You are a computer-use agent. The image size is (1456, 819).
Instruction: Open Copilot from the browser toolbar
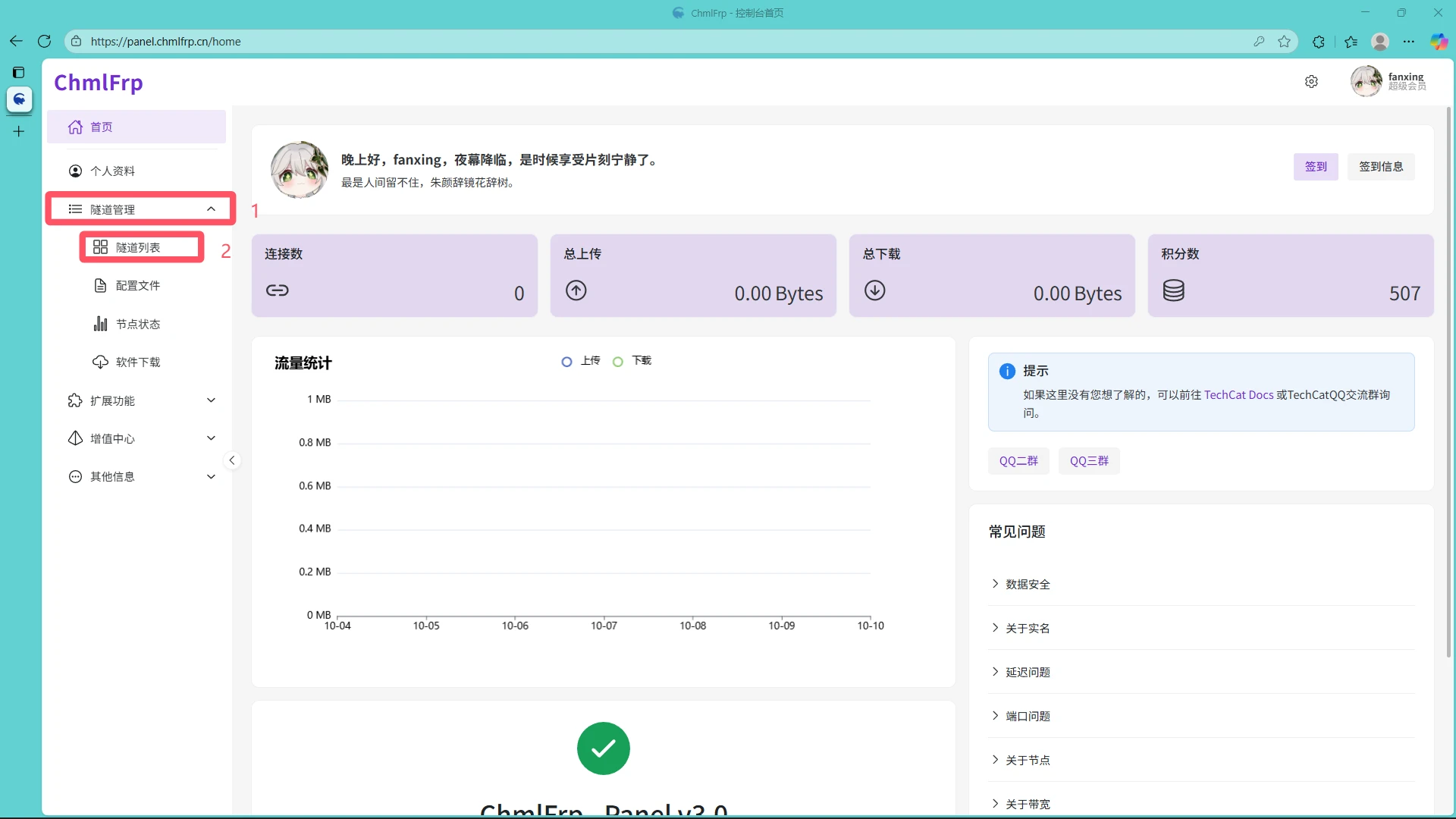pos(1438,42)
